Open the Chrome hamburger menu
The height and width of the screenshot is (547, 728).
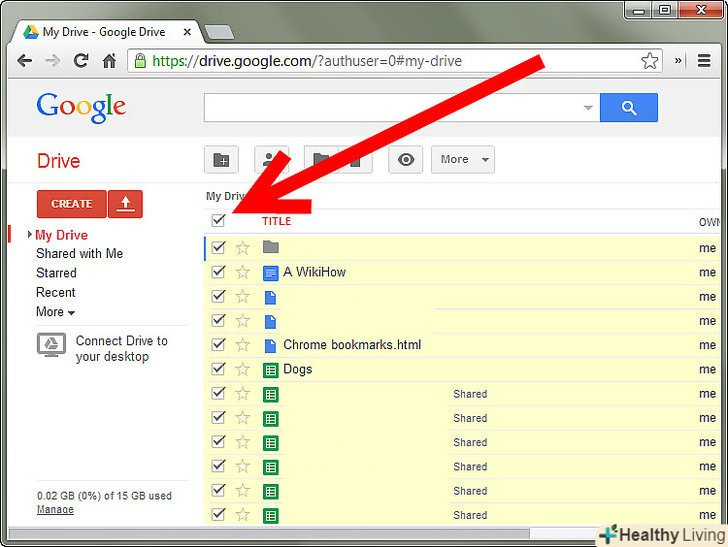point(704,60)
